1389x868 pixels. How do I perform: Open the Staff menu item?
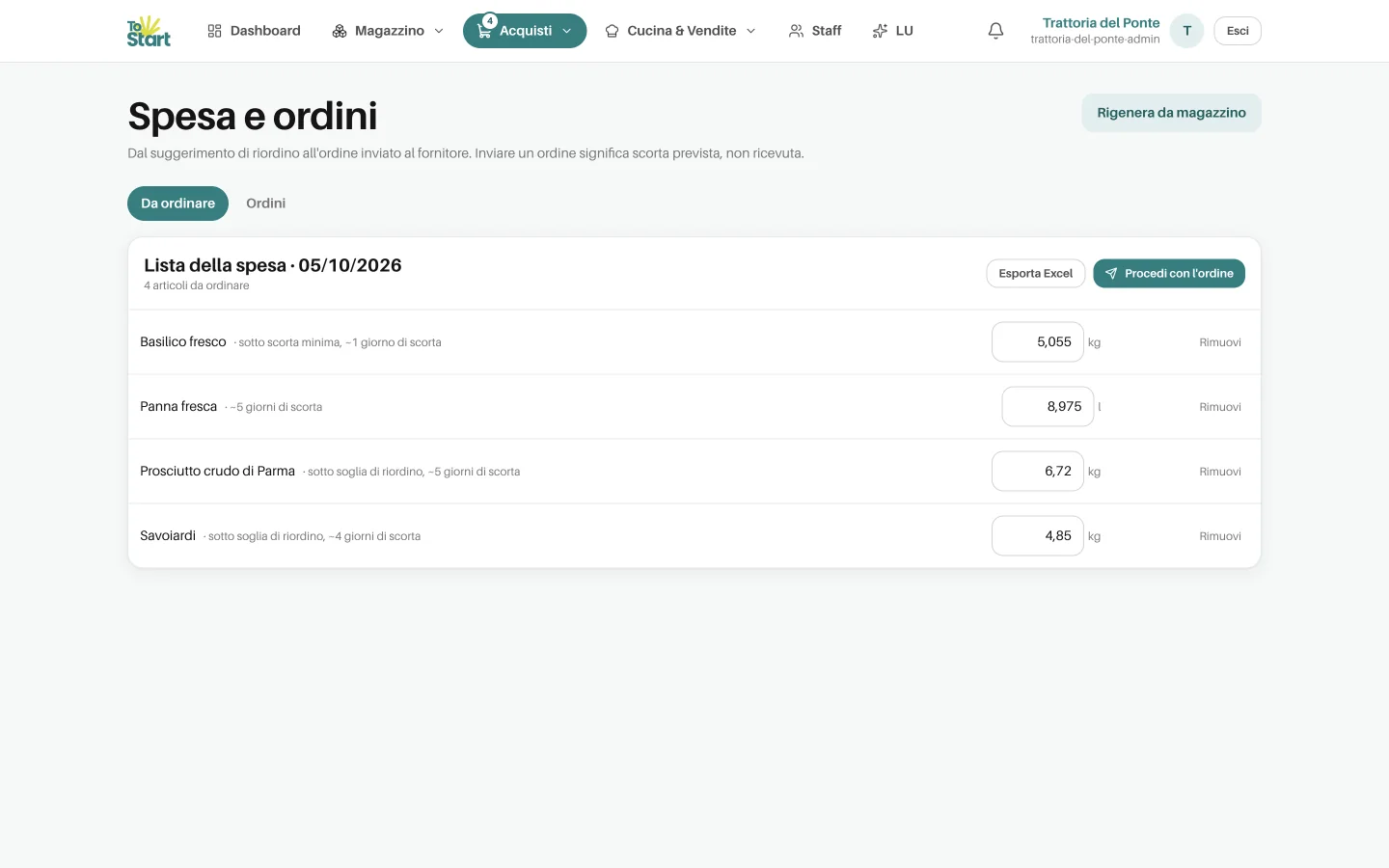(815, 31)
